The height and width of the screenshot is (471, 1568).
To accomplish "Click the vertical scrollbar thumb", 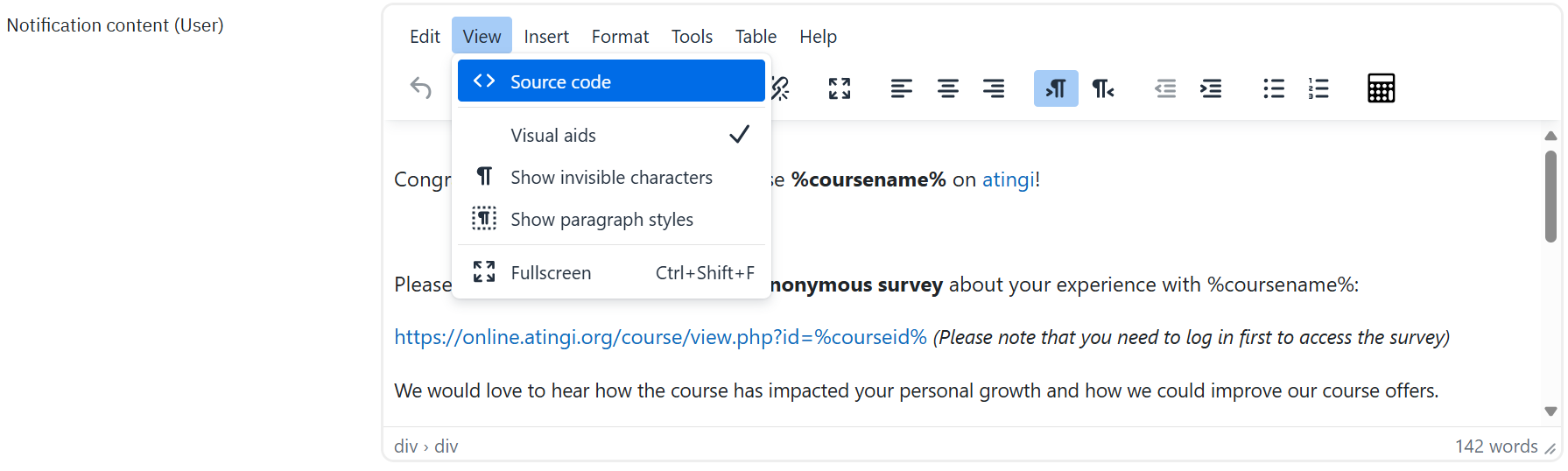I will tap(1550, 196).
